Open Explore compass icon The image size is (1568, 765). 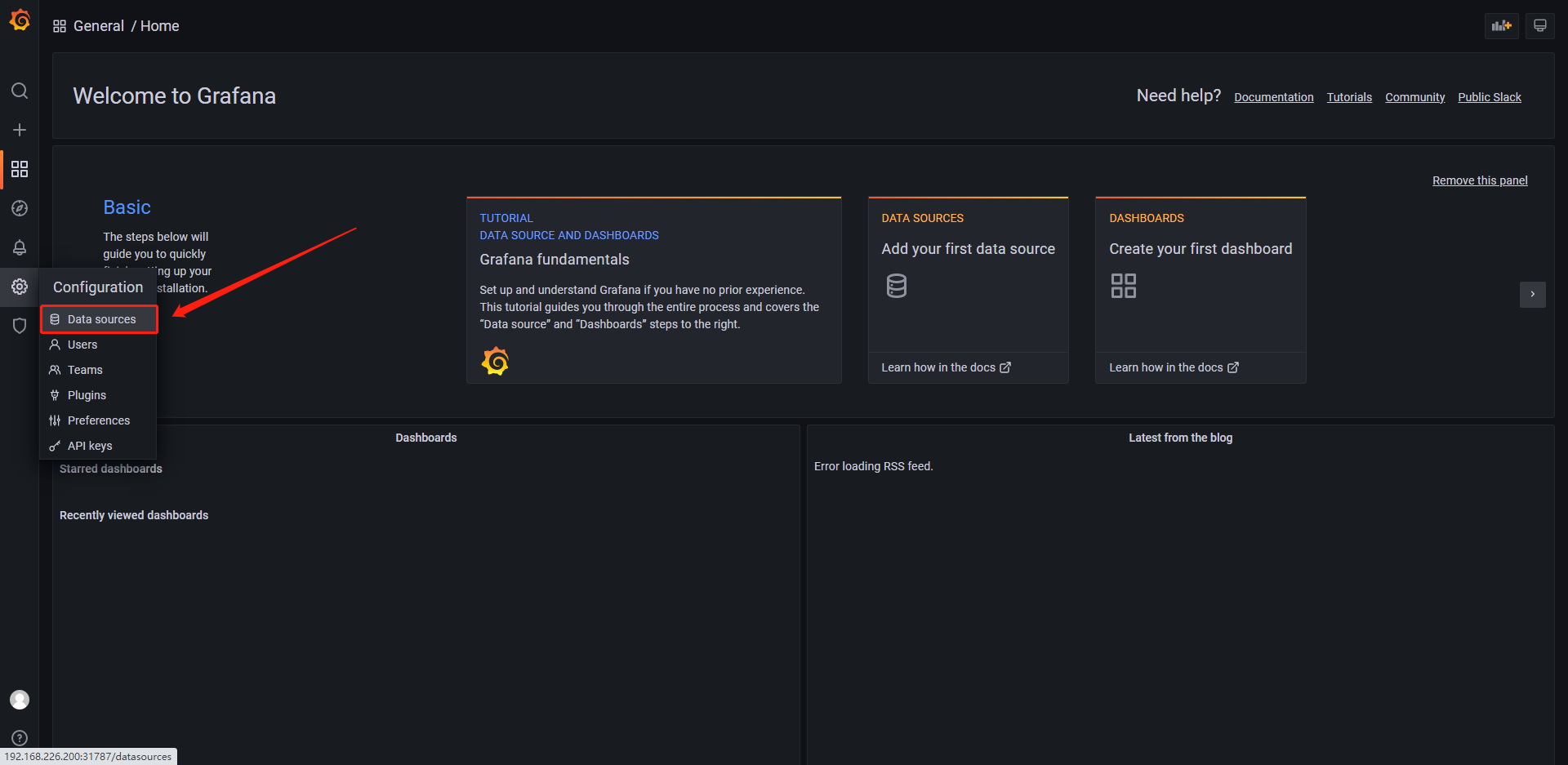click(x=20, y=208)
